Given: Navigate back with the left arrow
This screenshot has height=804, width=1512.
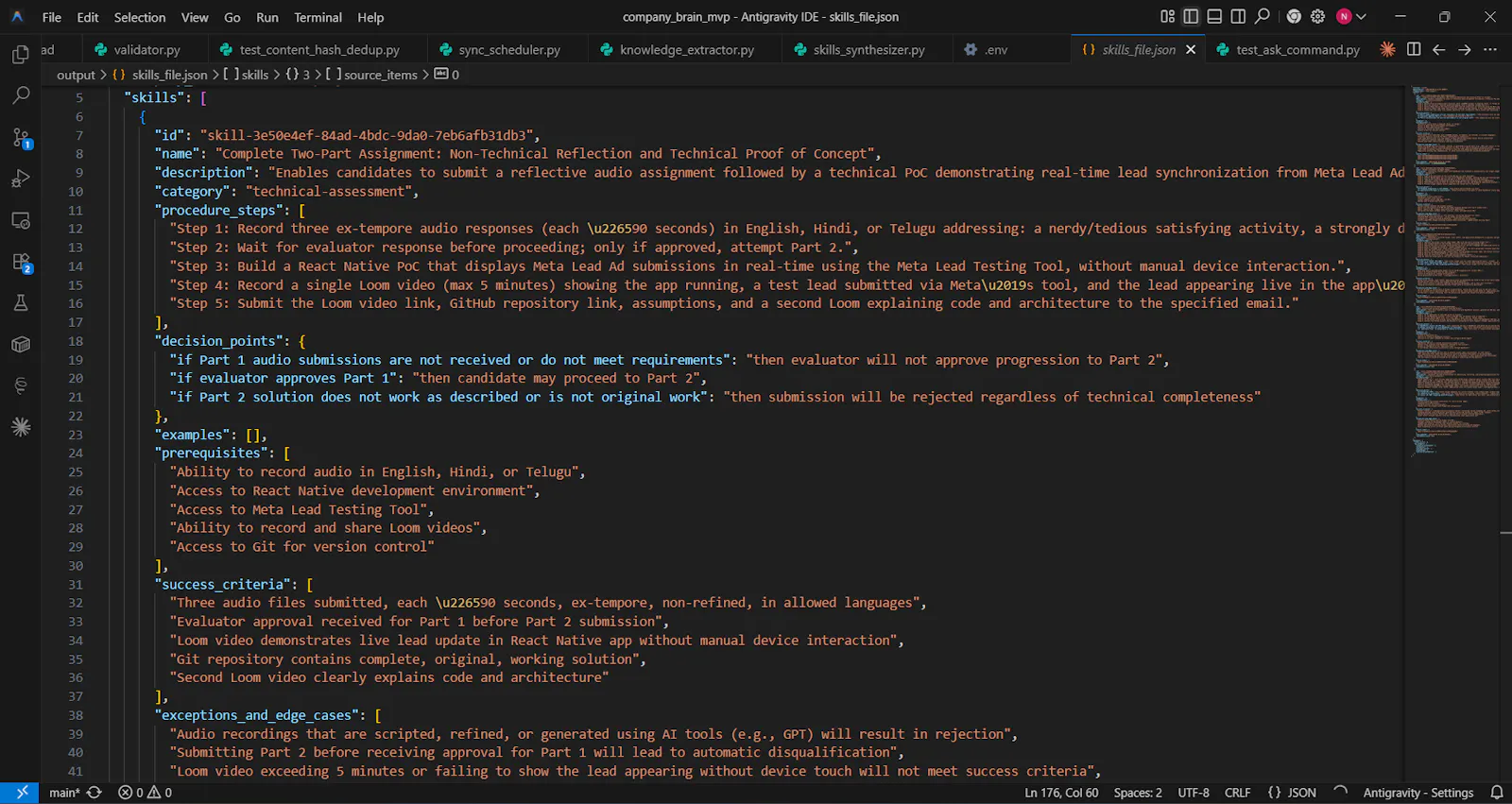Looking at the screenshot, I should click(1438, 49).
